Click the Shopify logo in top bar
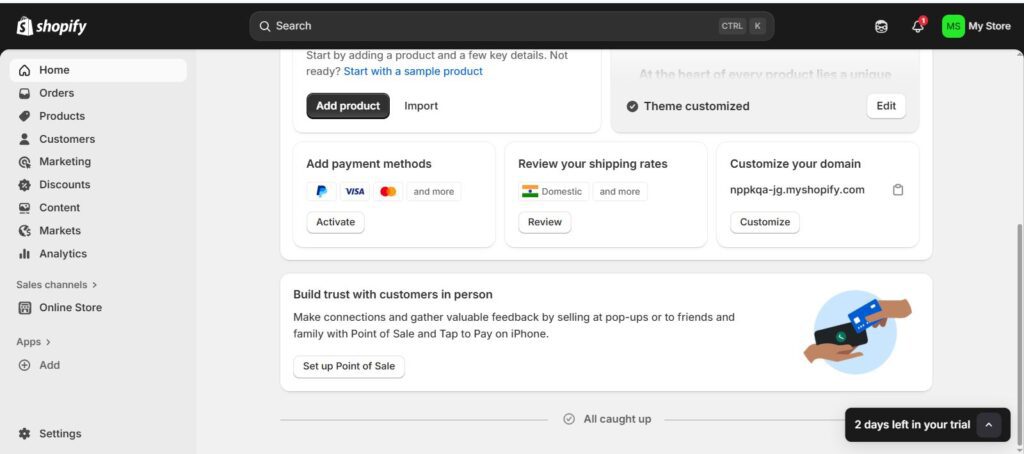The image size is (1024, 454). [52, 26]
